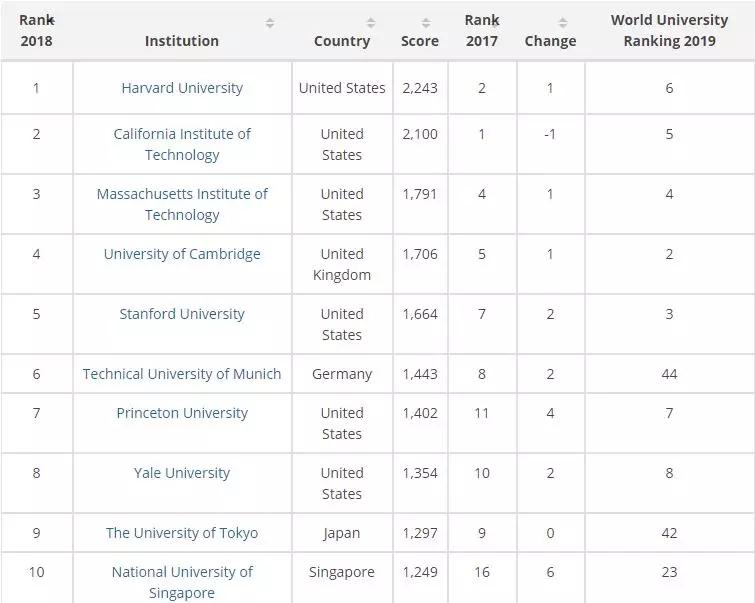This screenshot has width=755, height=603.
Task: Click the Score column header text
Action: [x=419, y=41]
